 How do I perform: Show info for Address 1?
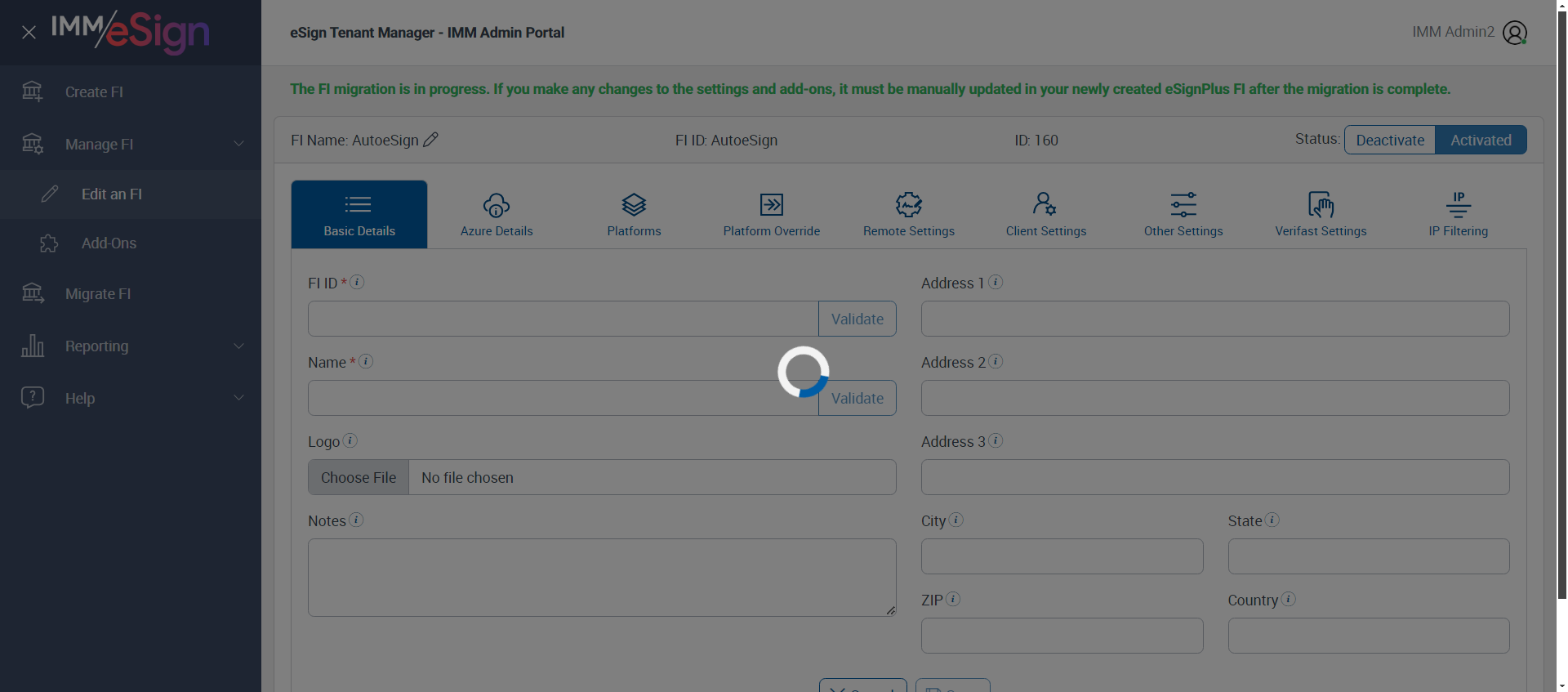pos(996,282)
